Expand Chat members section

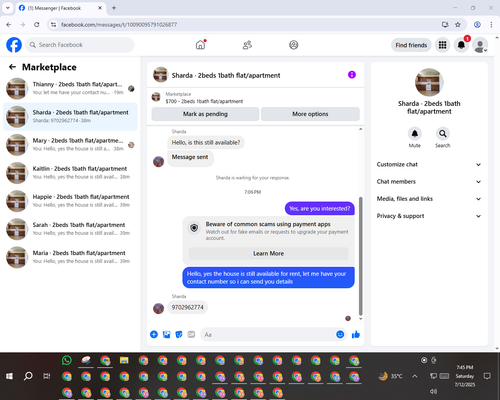point(429,182)
